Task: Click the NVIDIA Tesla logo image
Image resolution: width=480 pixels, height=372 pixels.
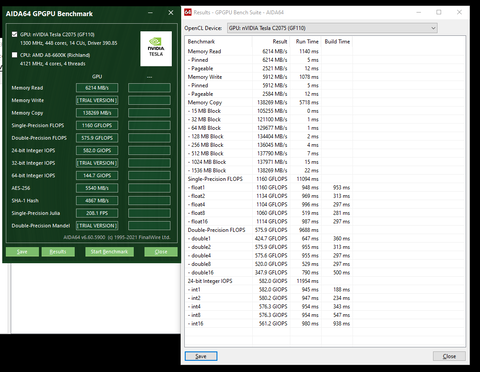Action: 156,49
